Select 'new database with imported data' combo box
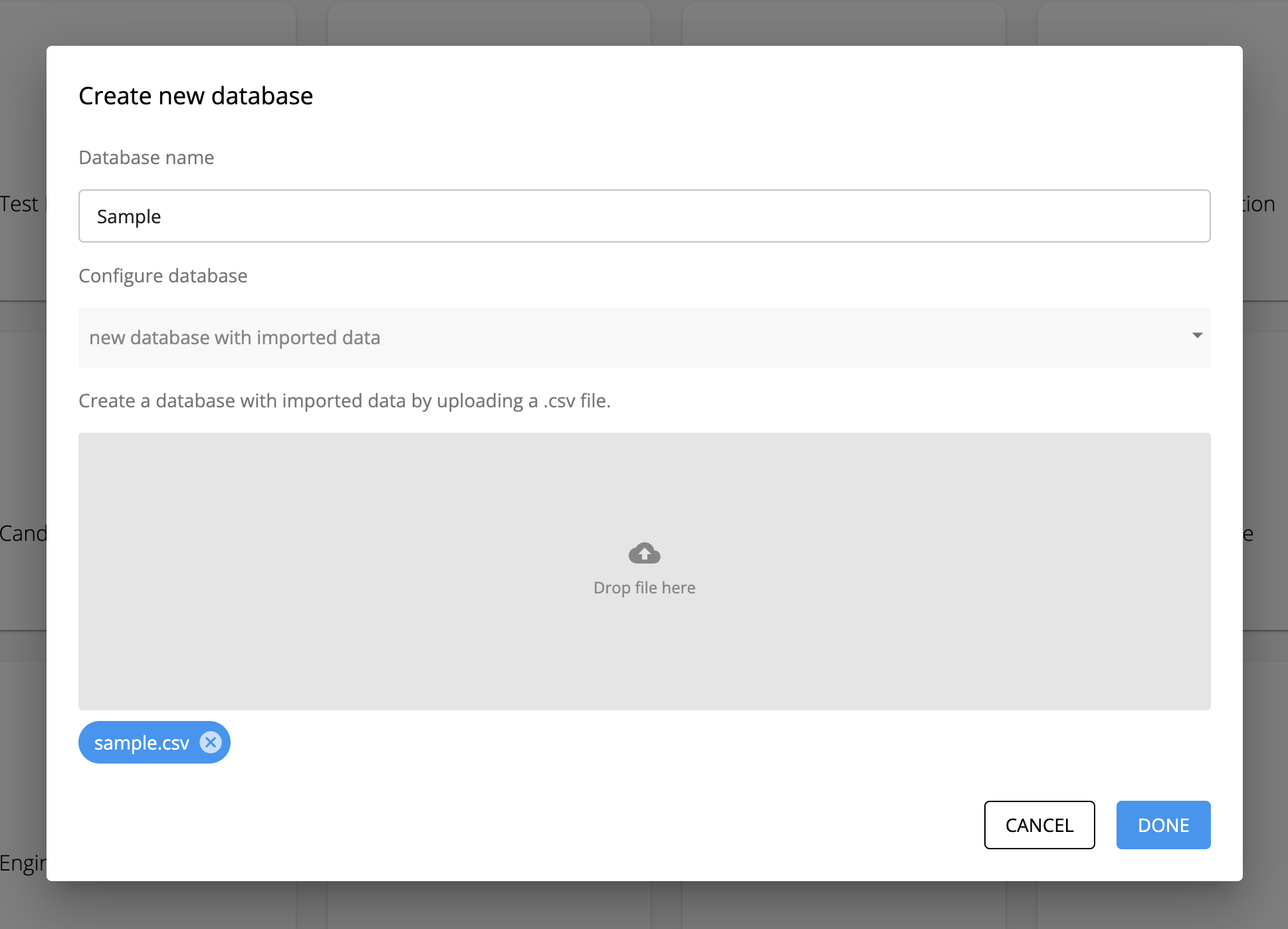The width and height of the screenshot is (1288, 929). (645, 338)
